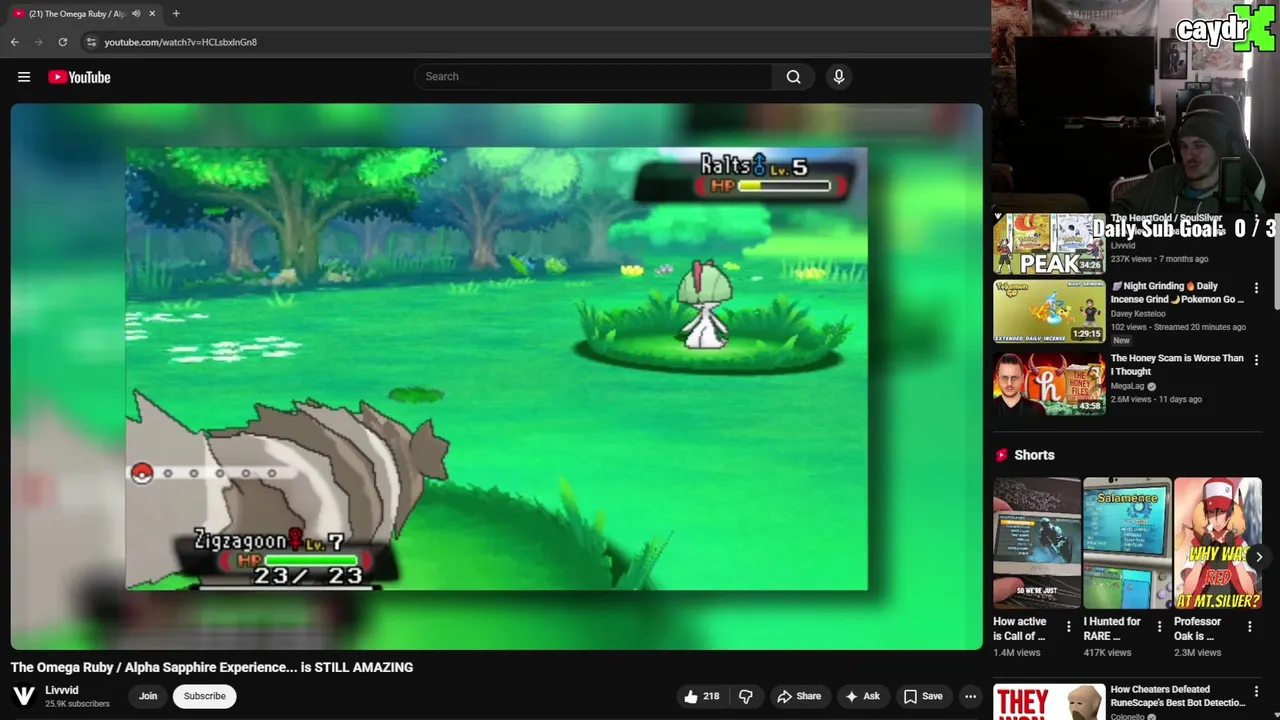1280x720 pixels.
Task: Open more actions ellipsis under video
Action: [x=970, y=696]
